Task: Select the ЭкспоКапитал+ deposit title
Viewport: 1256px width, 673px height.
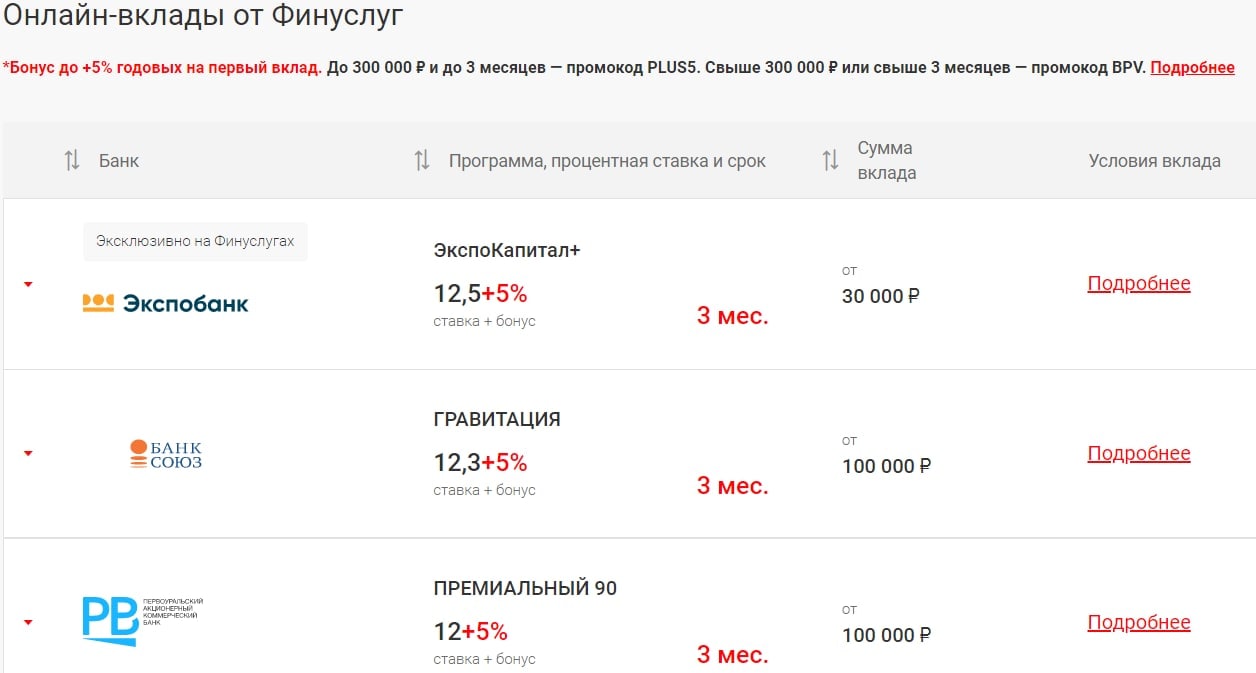Action: (507, 250)
